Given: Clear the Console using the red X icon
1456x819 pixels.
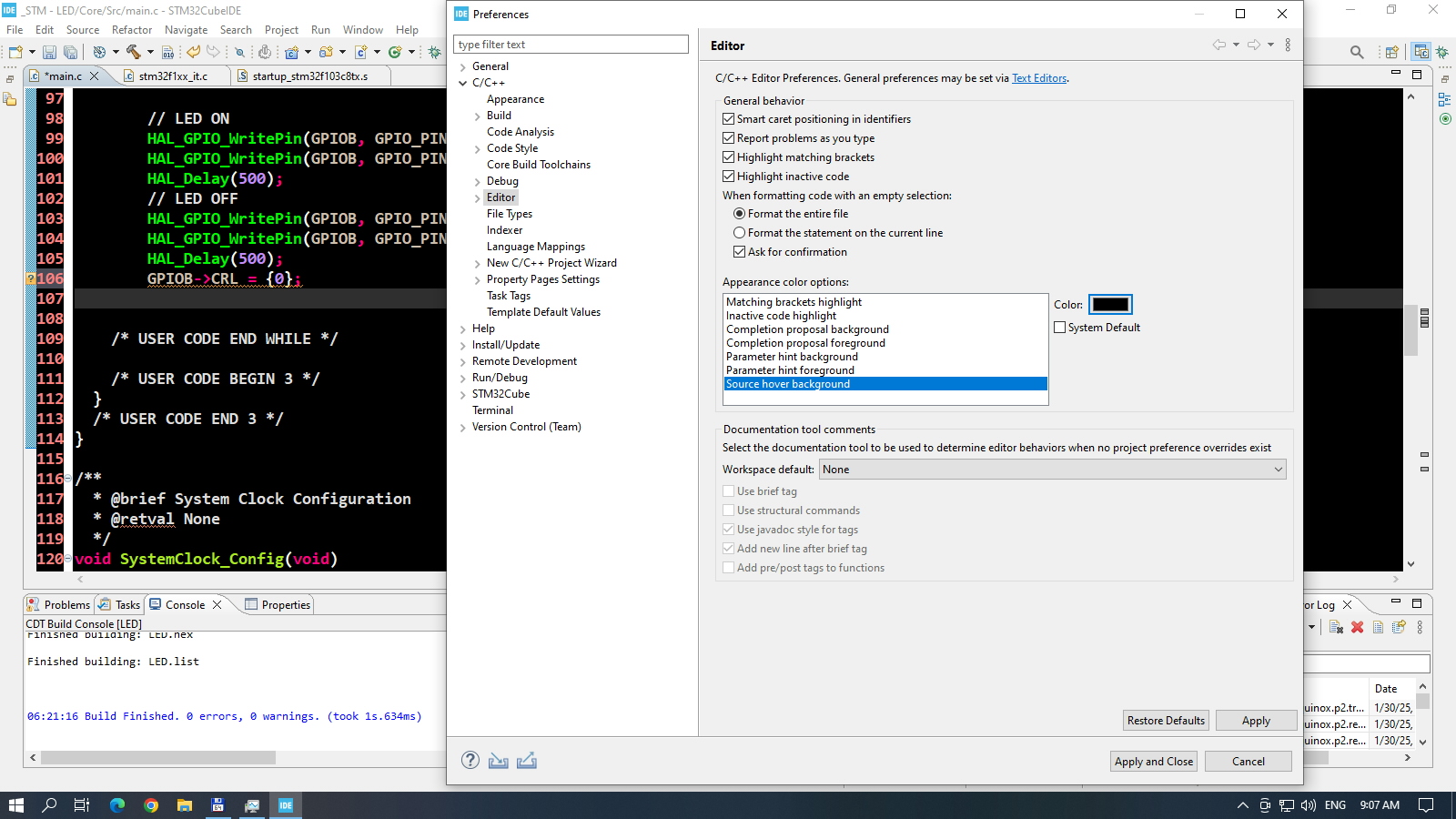Looking at the screenshot, I should click(1356, 626).
